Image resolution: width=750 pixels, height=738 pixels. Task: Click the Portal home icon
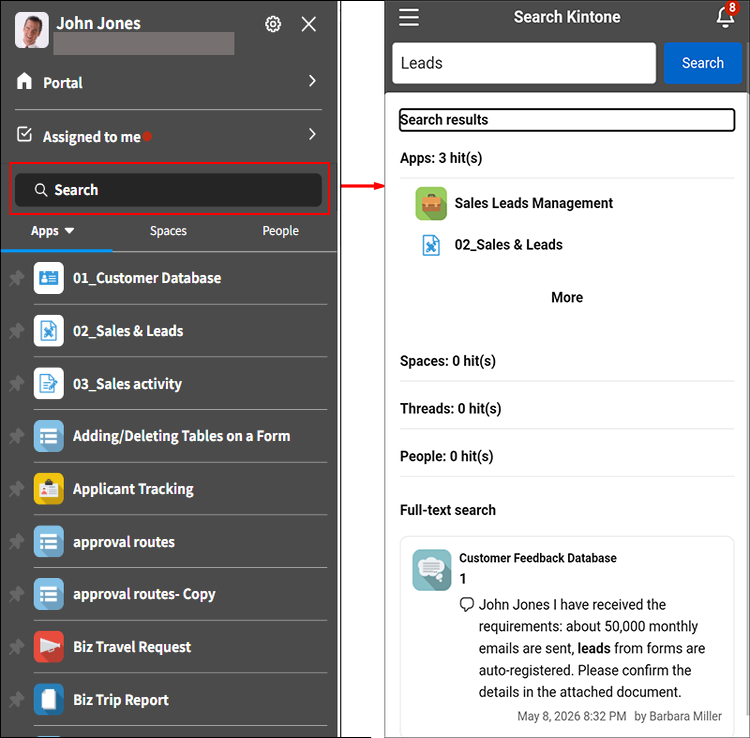[x=24, y=81]
